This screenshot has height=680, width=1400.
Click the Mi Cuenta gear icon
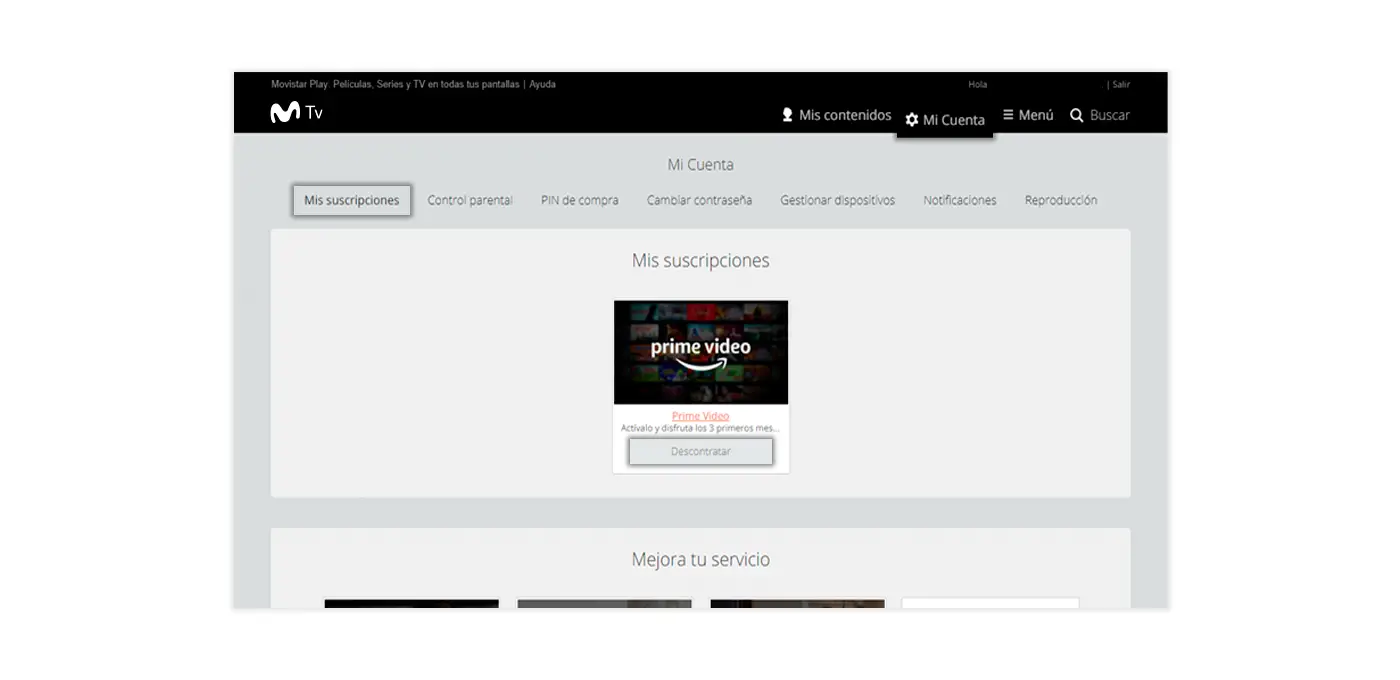pyautogui.click(x=911, y=120)
